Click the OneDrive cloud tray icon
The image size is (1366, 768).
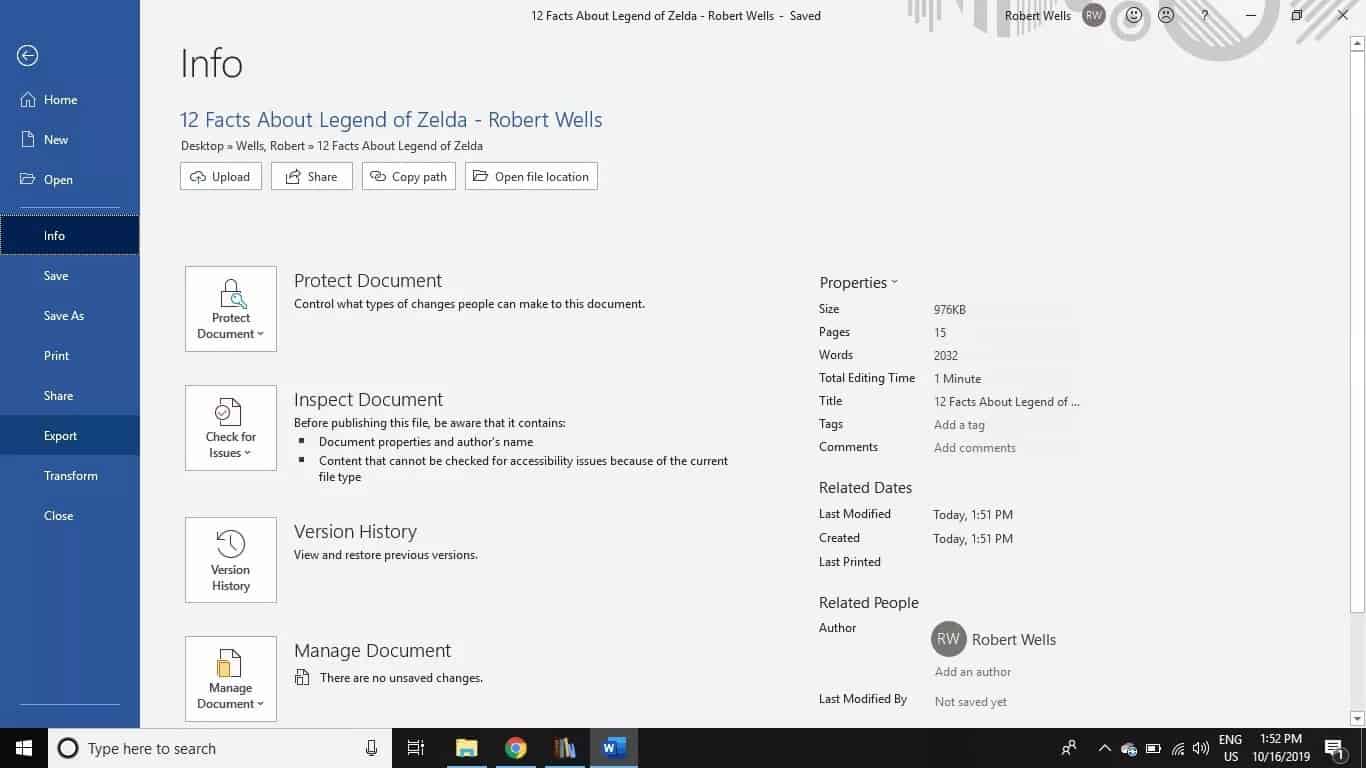click(1129, 748)
